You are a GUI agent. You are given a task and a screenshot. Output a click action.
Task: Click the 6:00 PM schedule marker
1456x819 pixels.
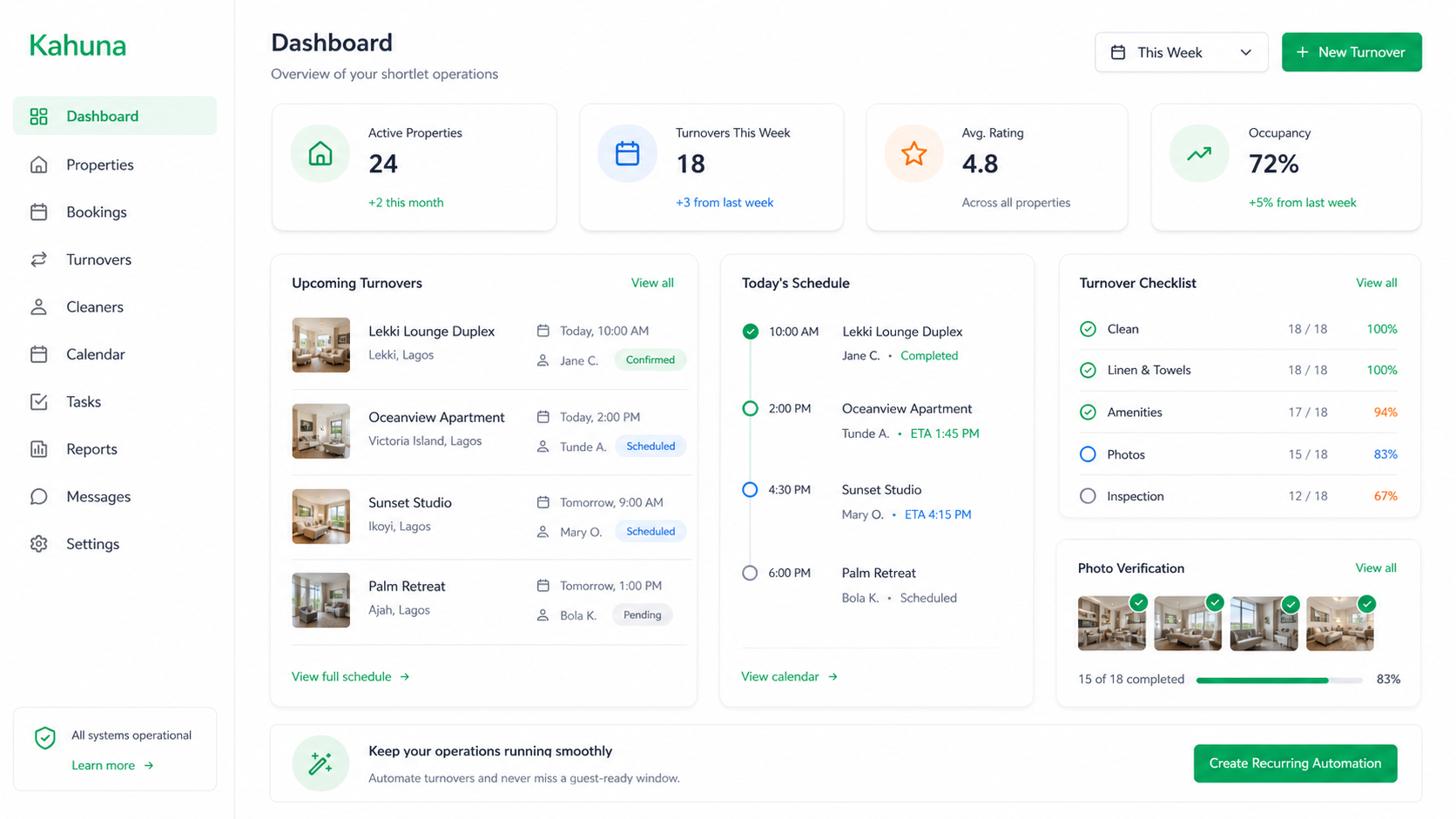coord(750,573)
